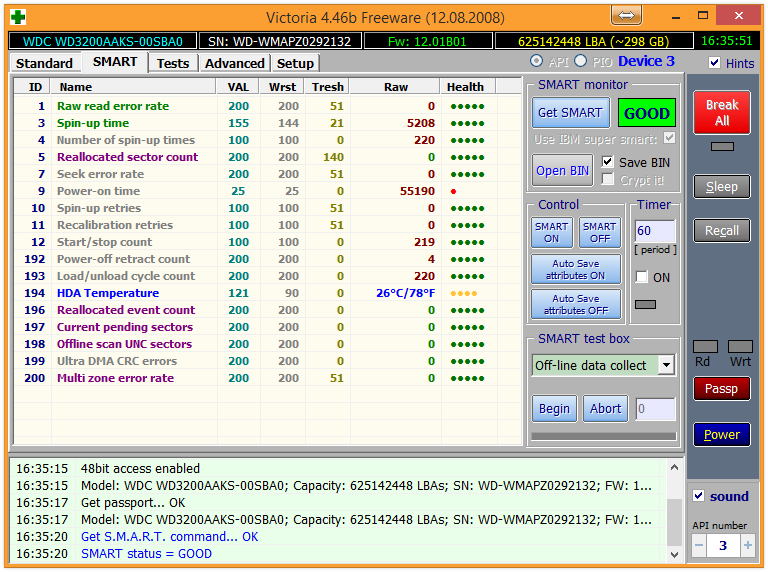
Task: Toggle the Crypt it! checkbox
Action: (607, 179)
